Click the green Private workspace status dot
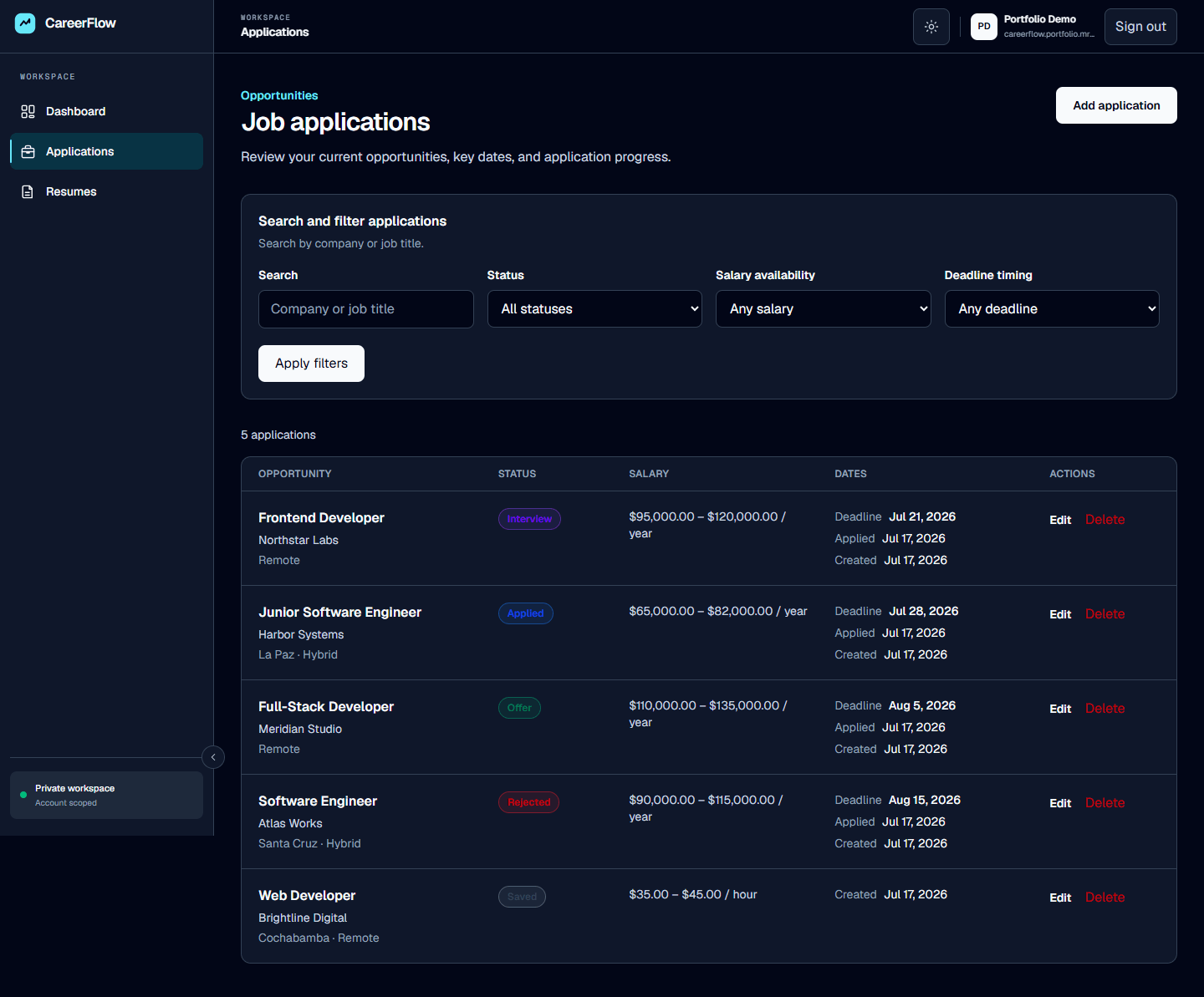Image resolution: width=1204 pixels, height=997 pixels. 23,795
